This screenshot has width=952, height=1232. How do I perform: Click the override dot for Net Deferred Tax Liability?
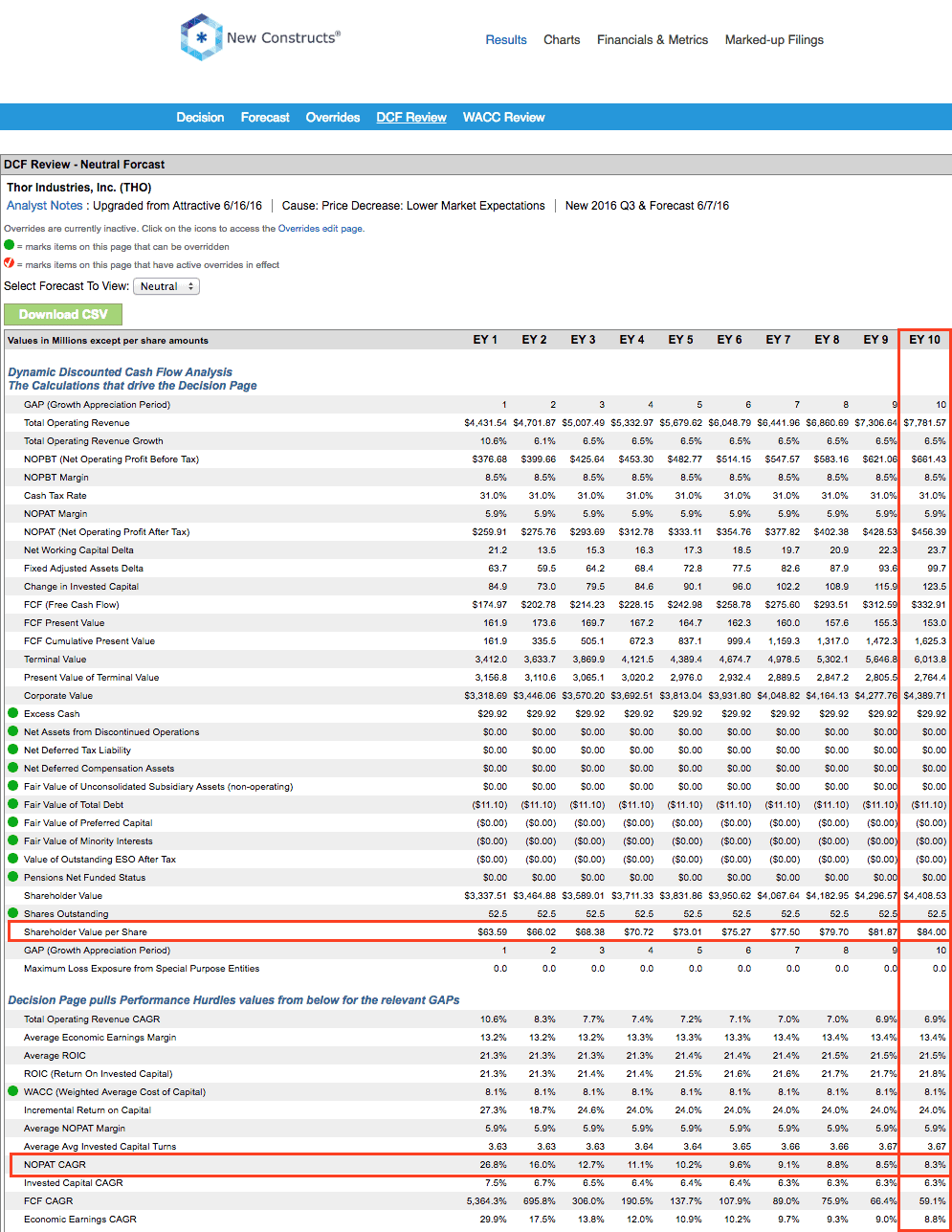tap(13, 750)
